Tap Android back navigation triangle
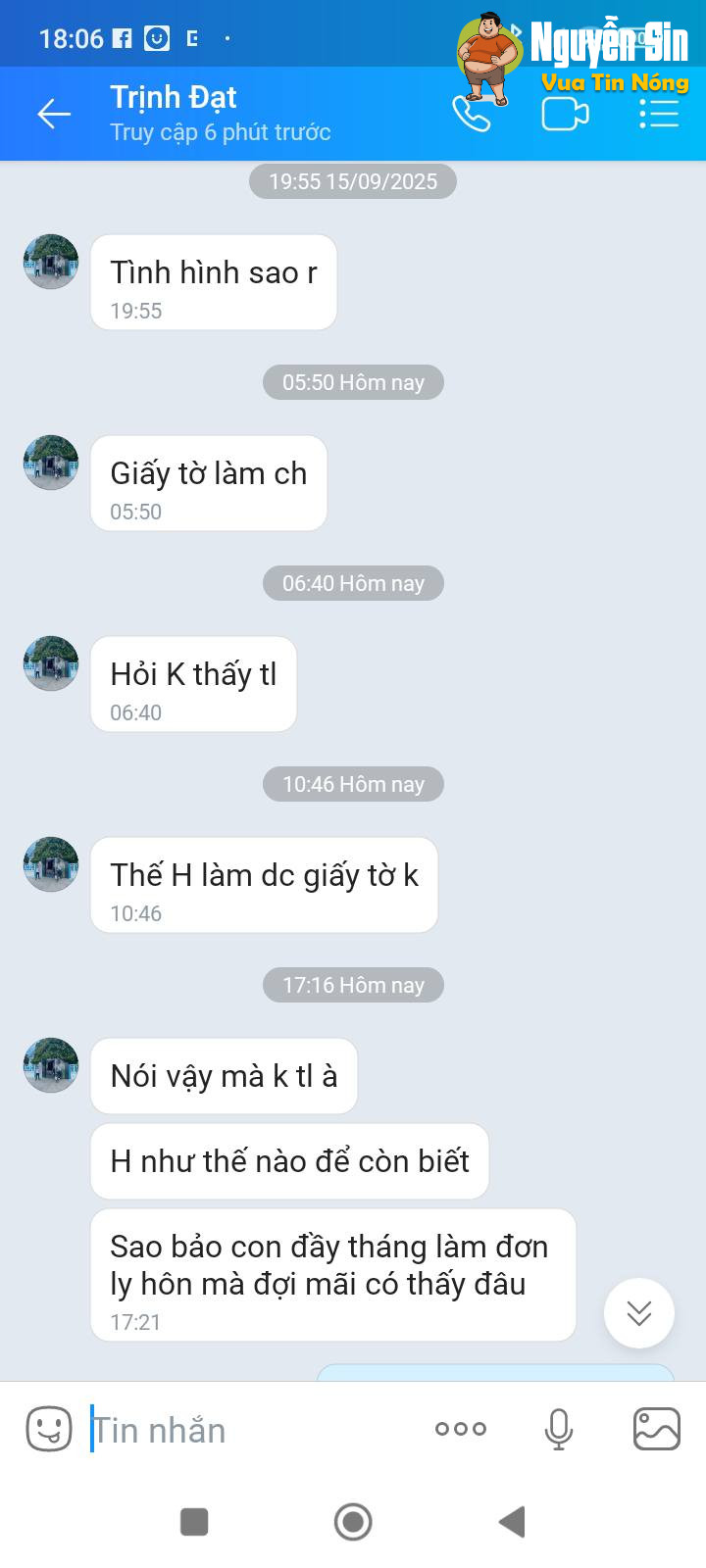The width and height of the screenshot is (706, 1568). pyautogui.click(x=512, y=1522)
